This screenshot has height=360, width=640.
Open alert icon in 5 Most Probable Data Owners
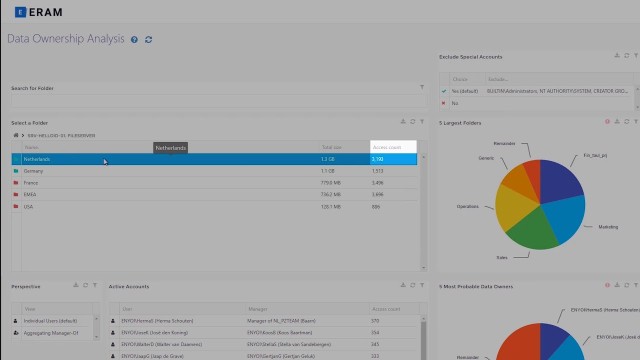607,285
